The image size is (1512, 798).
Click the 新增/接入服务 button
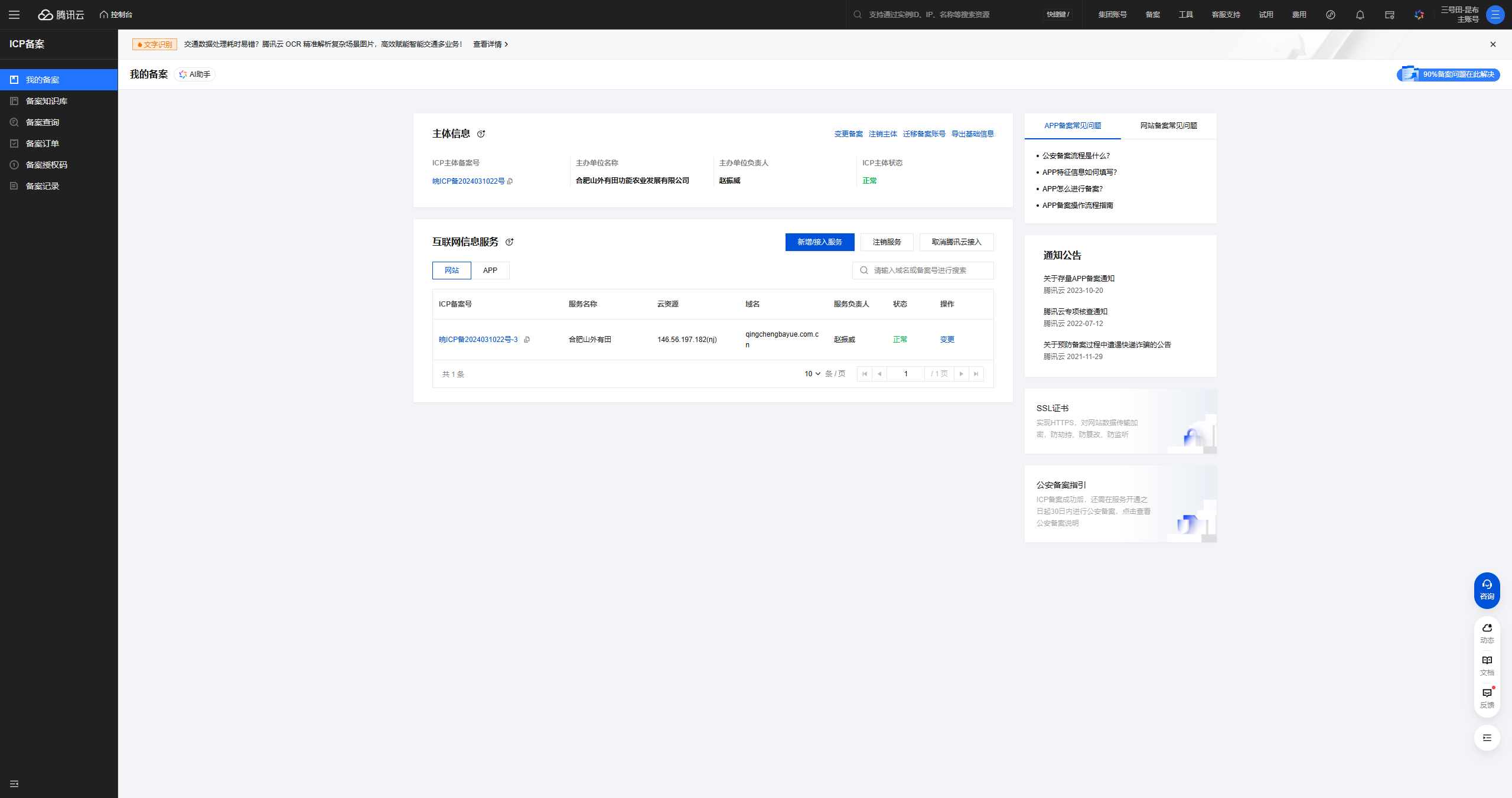[x=819, y=242]
